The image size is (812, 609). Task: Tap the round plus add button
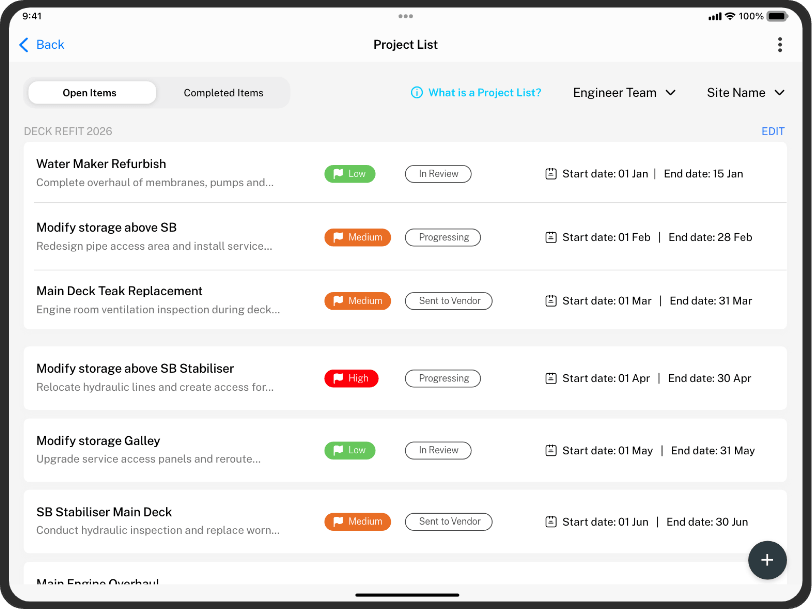pyautogui.click(x=767, y=560)
